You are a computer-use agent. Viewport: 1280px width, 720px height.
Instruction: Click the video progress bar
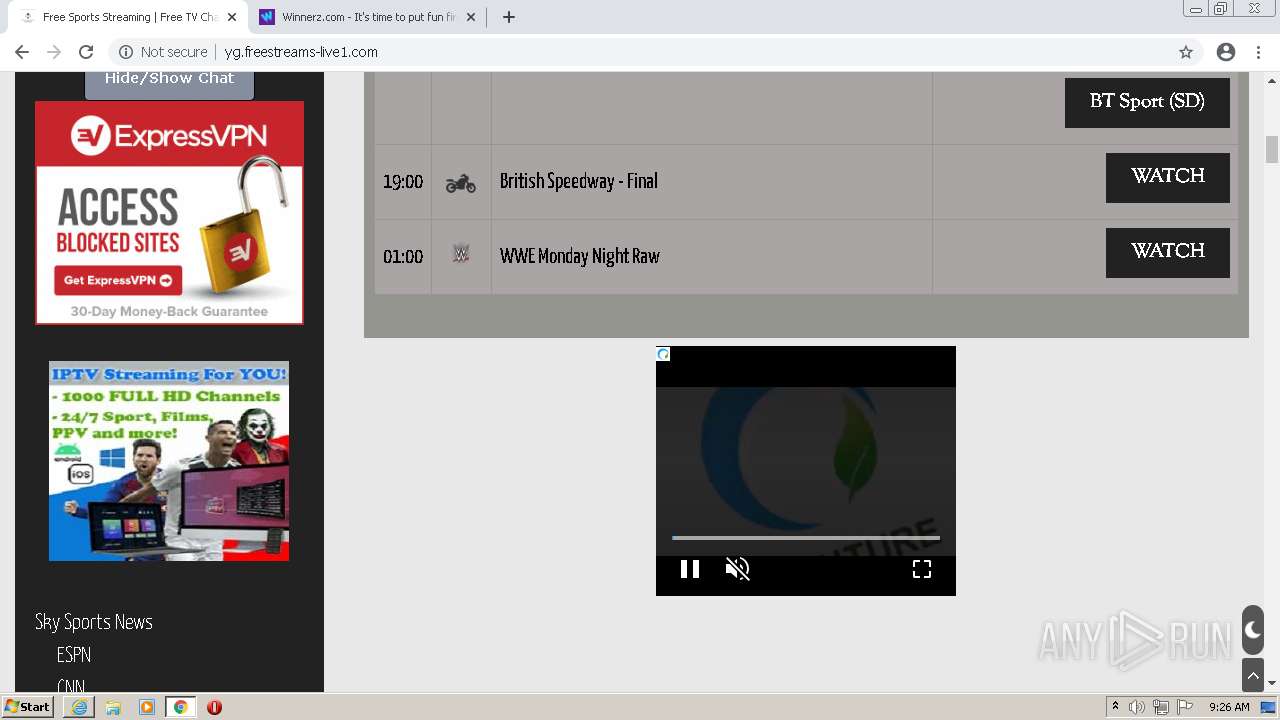(x=806, y=538)
